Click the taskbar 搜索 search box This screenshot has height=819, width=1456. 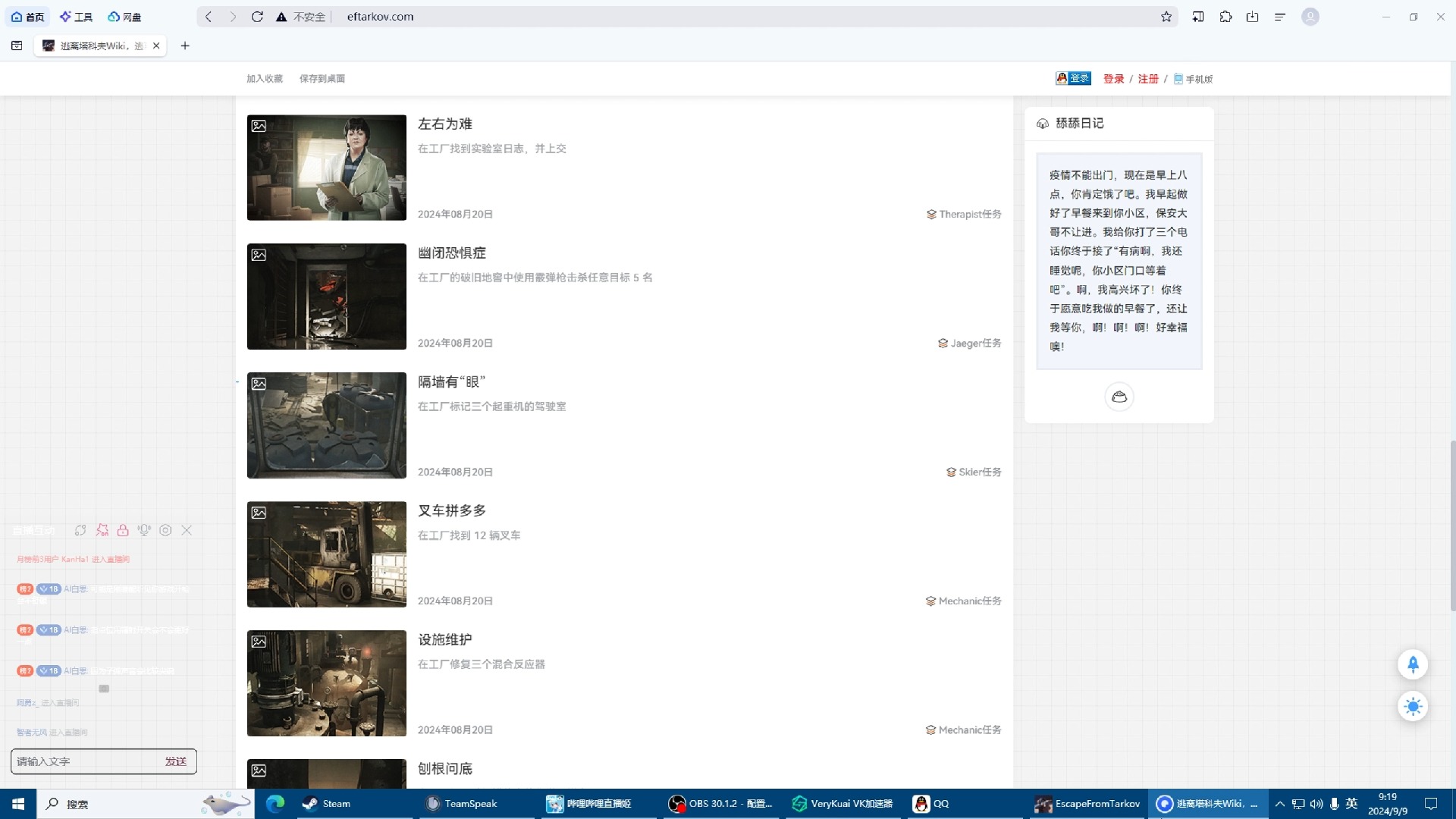click(x=146, y=804)
